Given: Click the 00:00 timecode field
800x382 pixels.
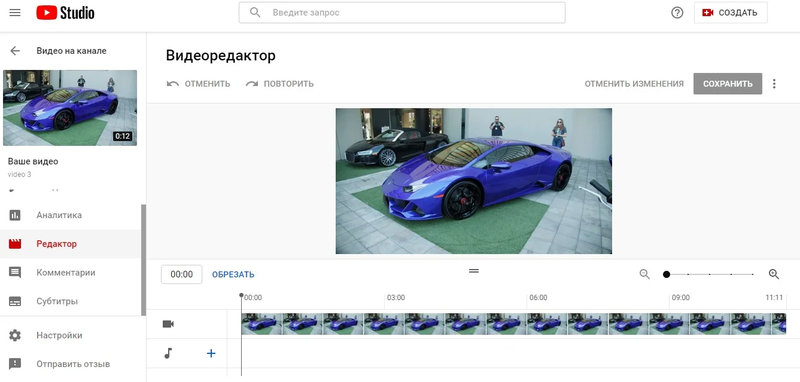Looking at the screenshot, I should (182, 274).
